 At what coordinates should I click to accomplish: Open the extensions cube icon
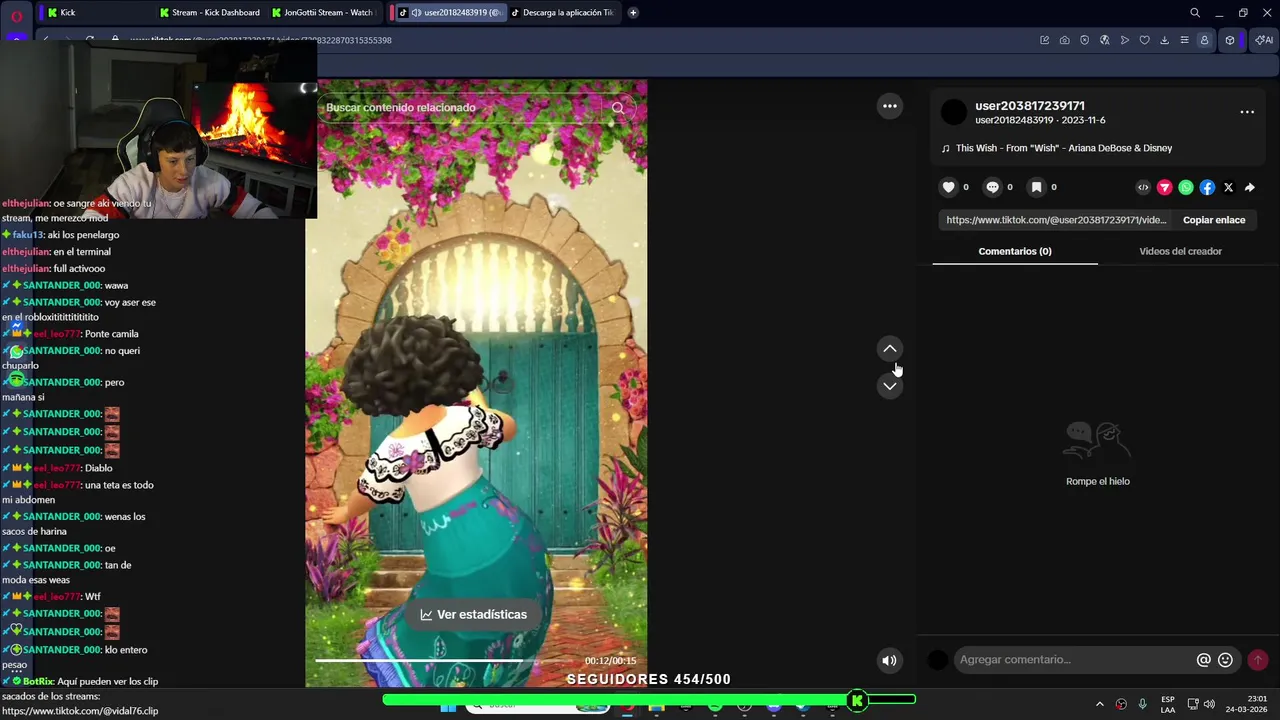(1230, 40)
